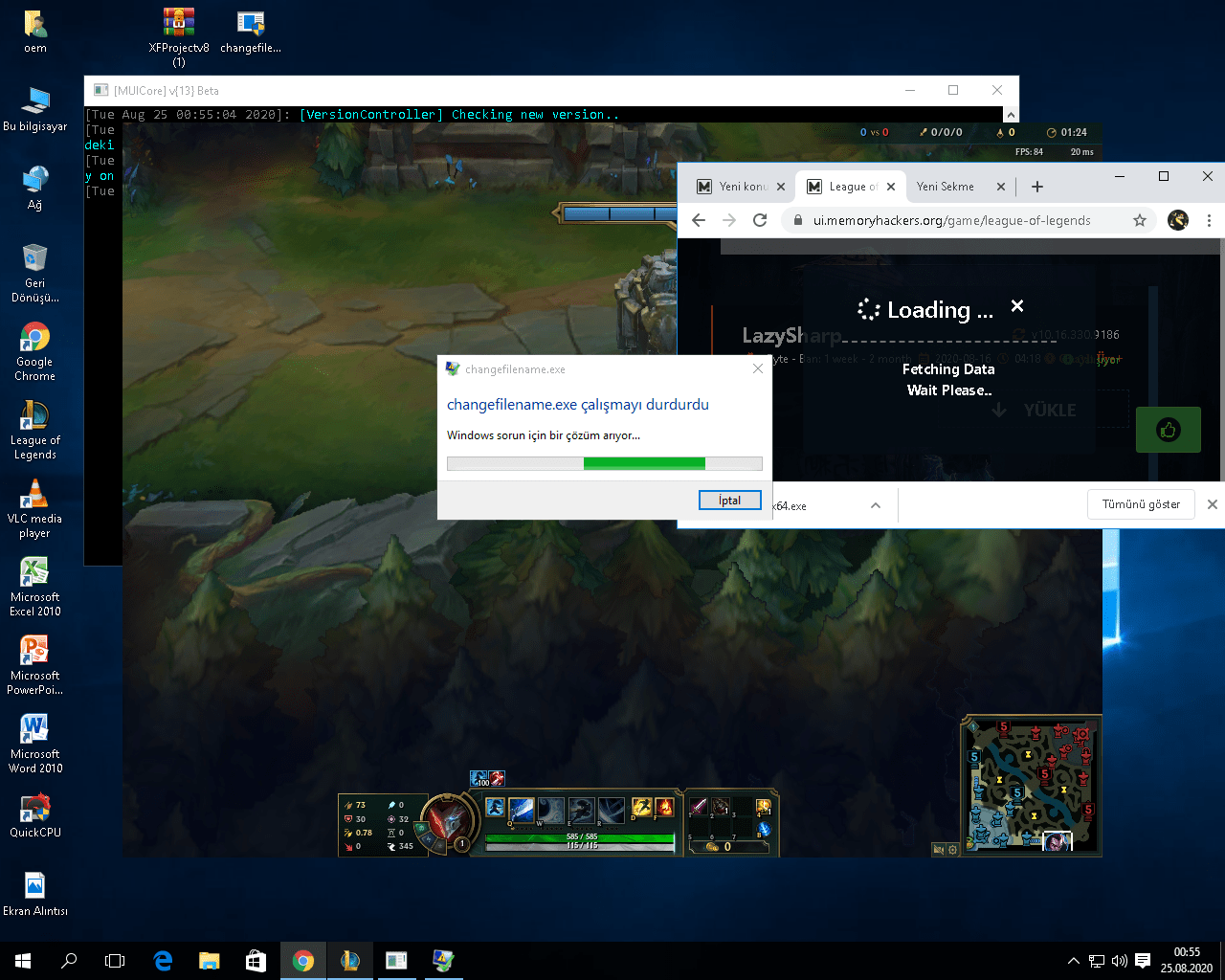
Task: Click the champion portrait in the HUD
Action: tap(447, 821)
